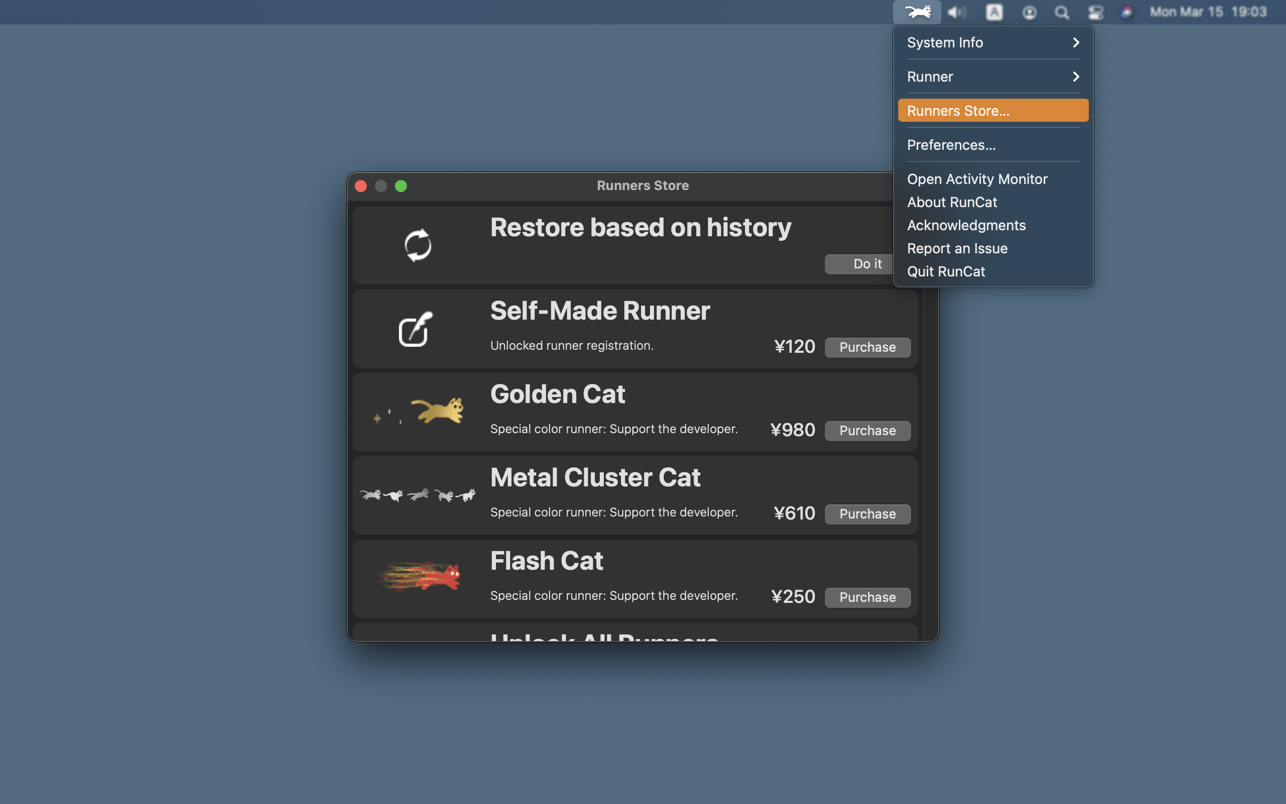Click the Golden Cat runner image
The height and width of the screenshot is (804, 1286).
tap(418, 411)
